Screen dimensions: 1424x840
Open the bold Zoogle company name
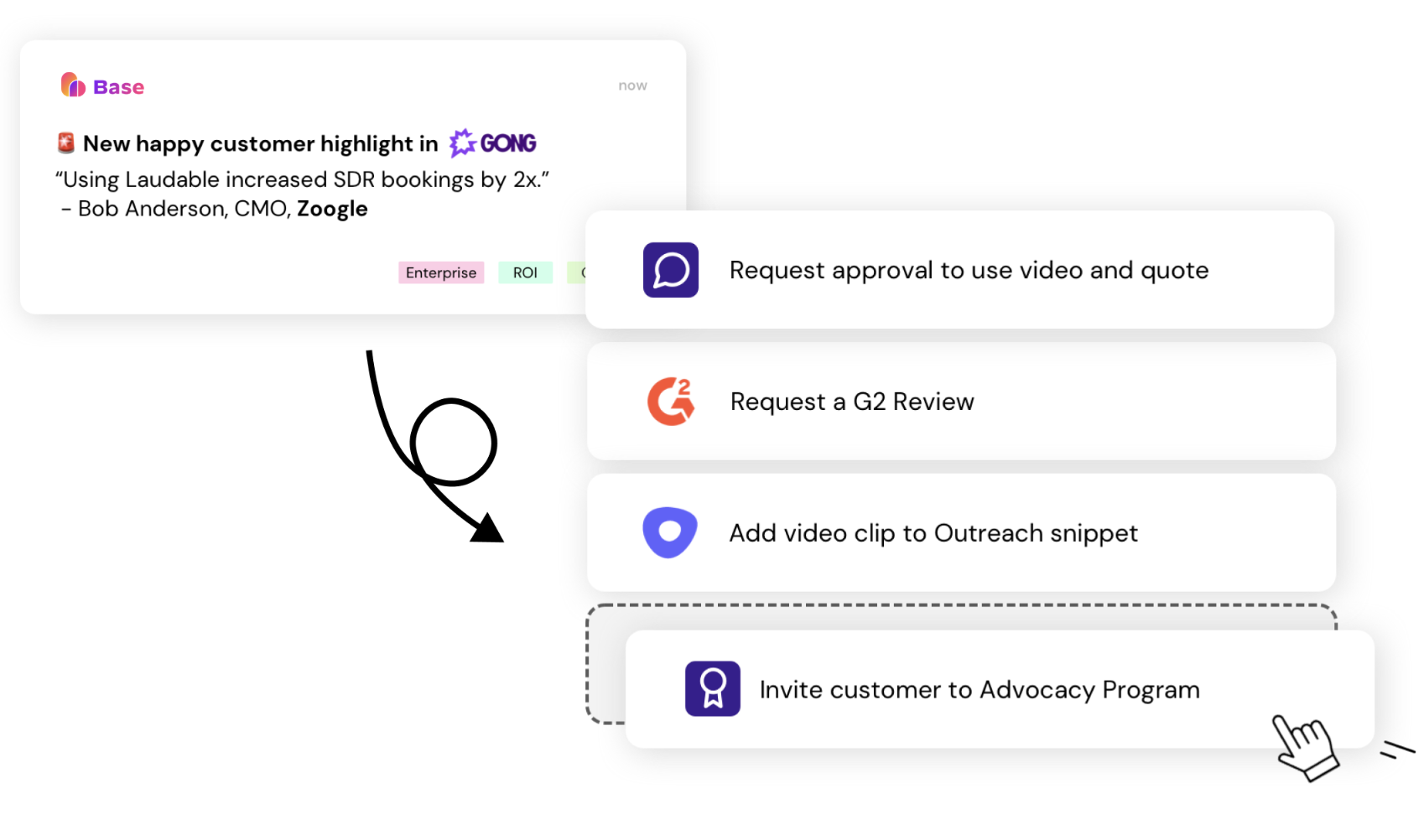pyautogui.click(x=332, y=209)
